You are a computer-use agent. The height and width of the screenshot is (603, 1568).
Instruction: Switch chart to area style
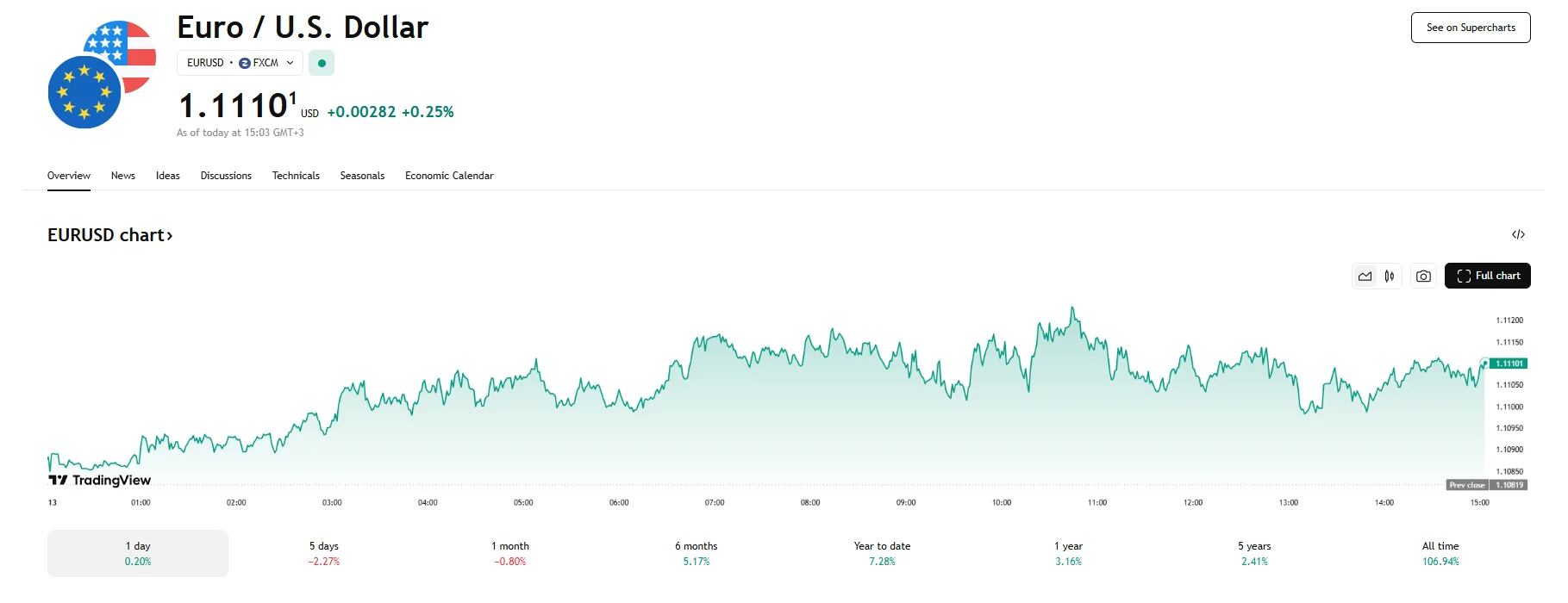tap(1365, 277)
